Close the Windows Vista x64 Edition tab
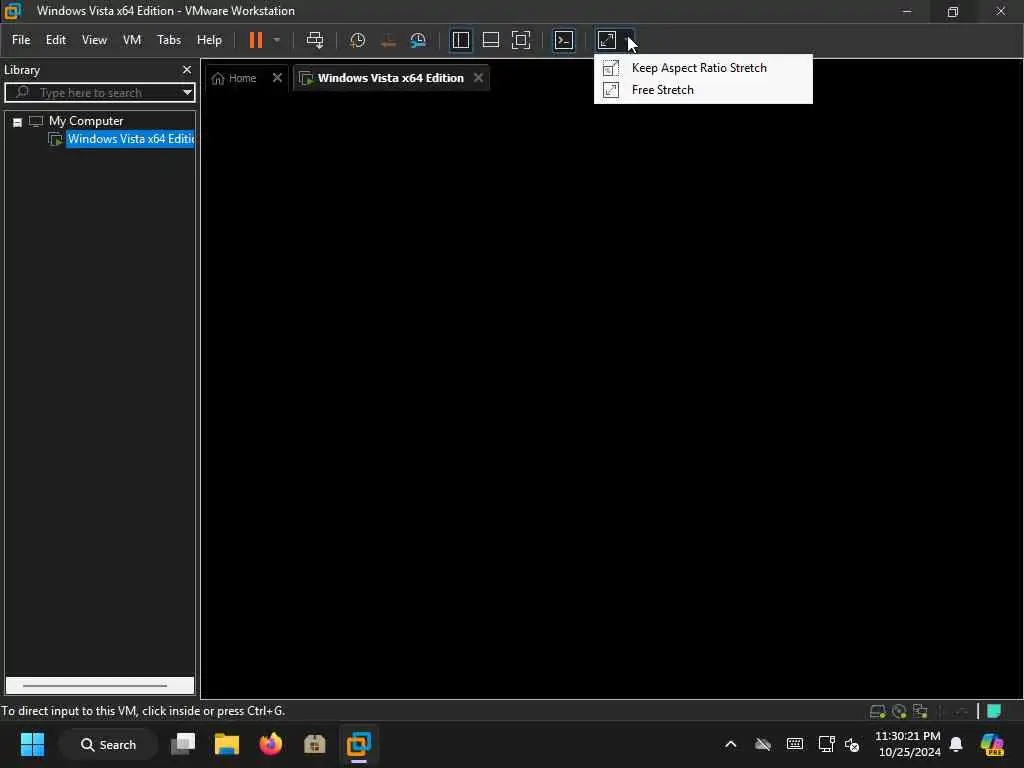The width and height of the screenshot is (1024, 768). pyautogui.click(x=479, y=78)
